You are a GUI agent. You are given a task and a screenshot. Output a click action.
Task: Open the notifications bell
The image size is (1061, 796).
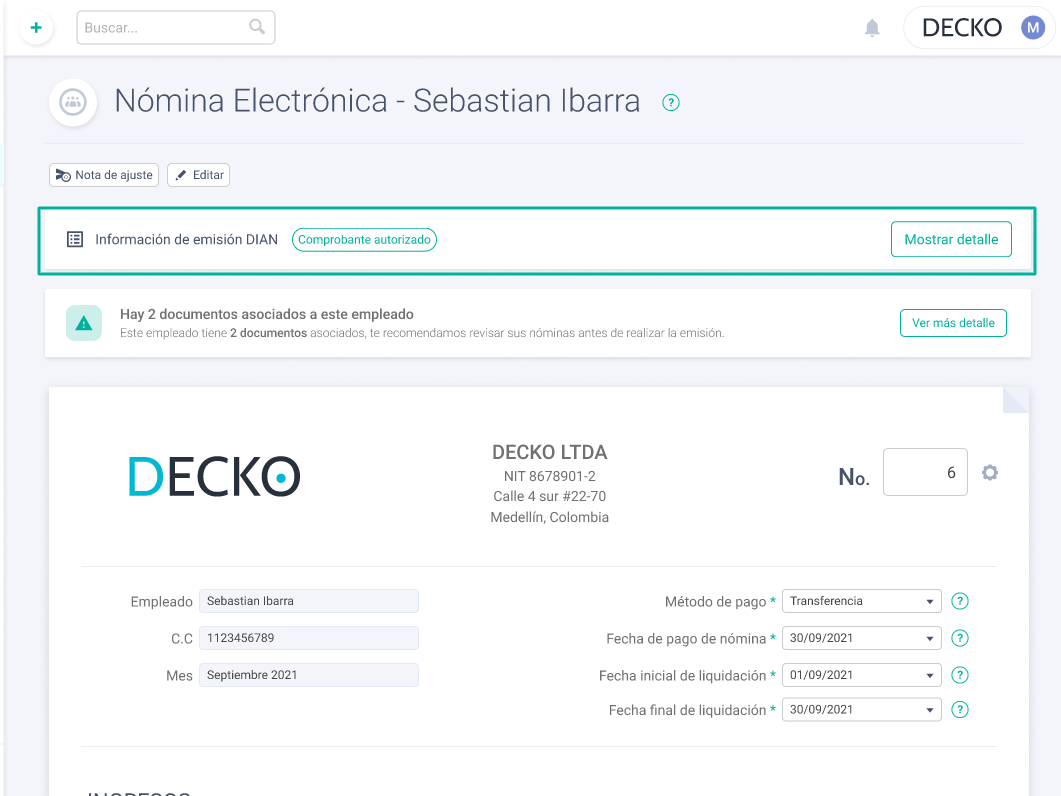click(x=872, y=28)
